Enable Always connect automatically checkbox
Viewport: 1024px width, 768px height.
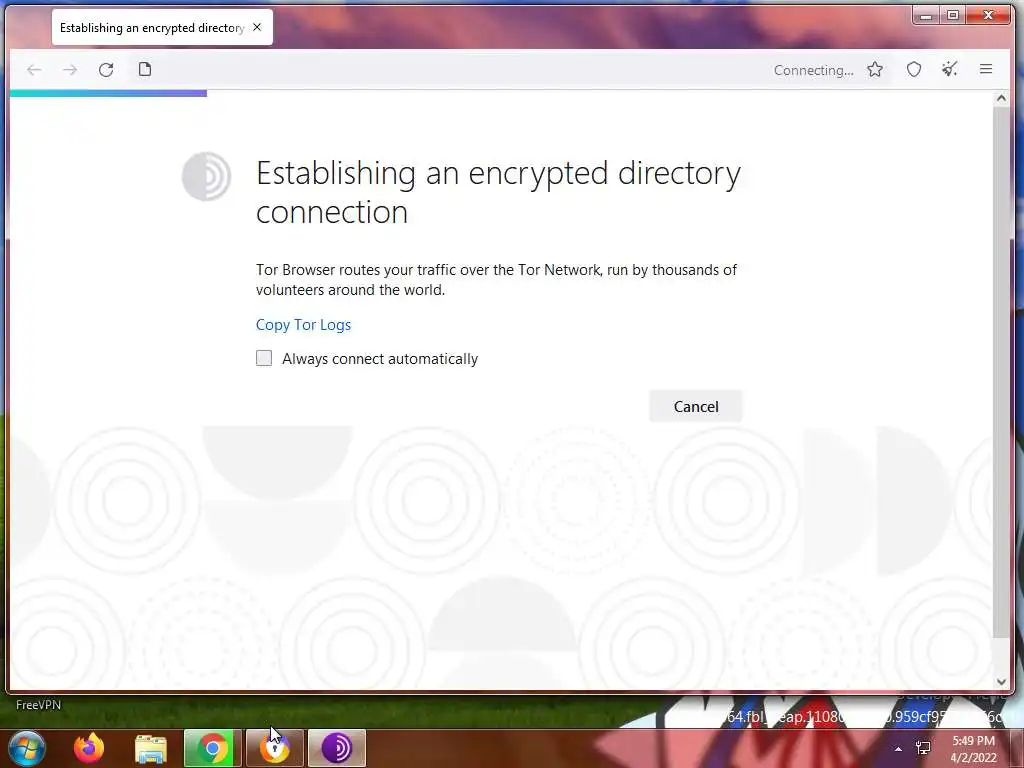pos(264,358)
